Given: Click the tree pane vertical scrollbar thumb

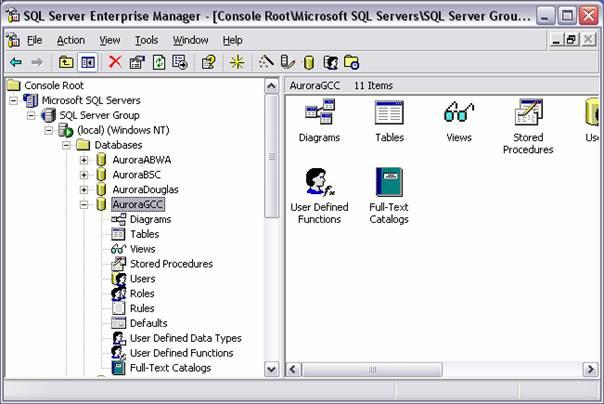Looking at the screenshot, I should point(272,156).
